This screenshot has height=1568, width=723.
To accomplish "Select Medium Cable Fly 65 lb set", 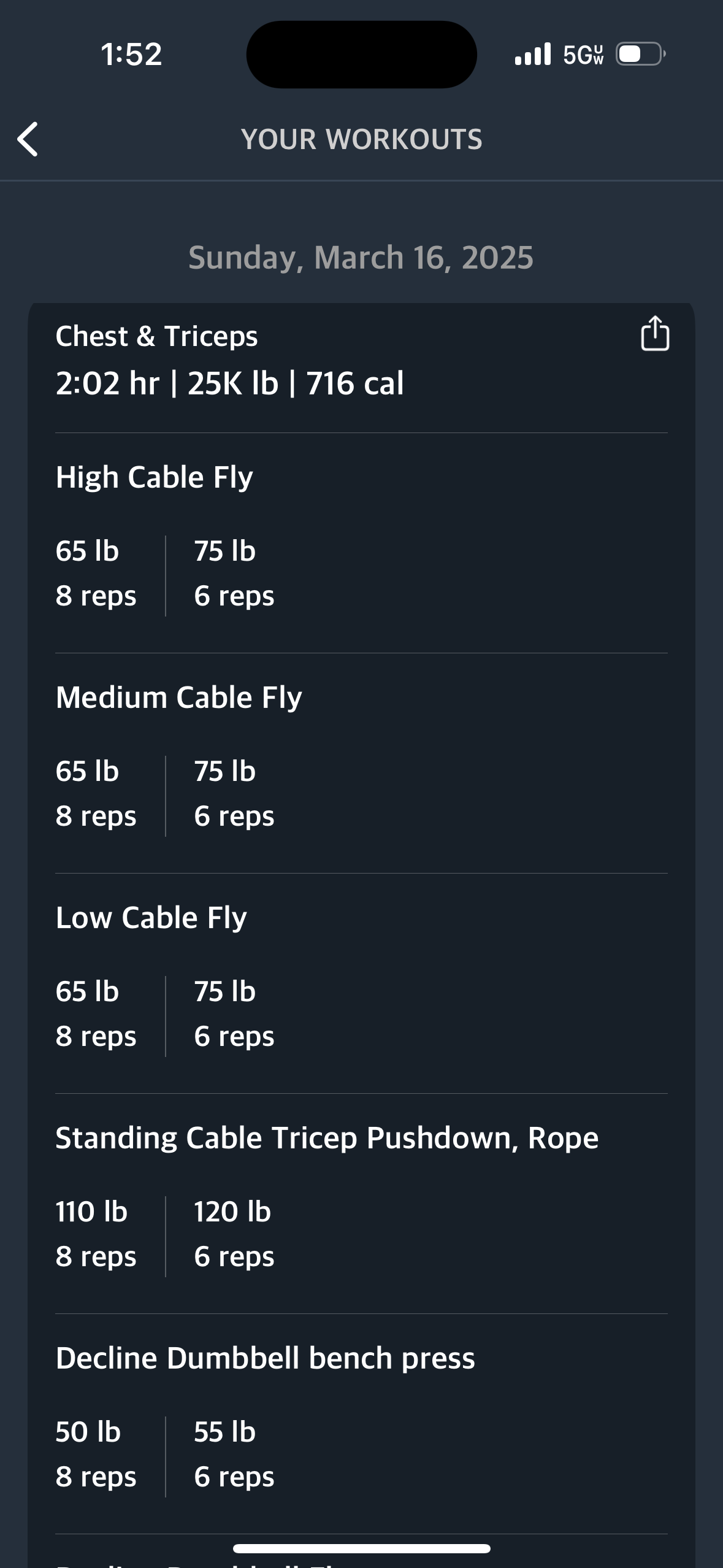I will coord(96,794).
